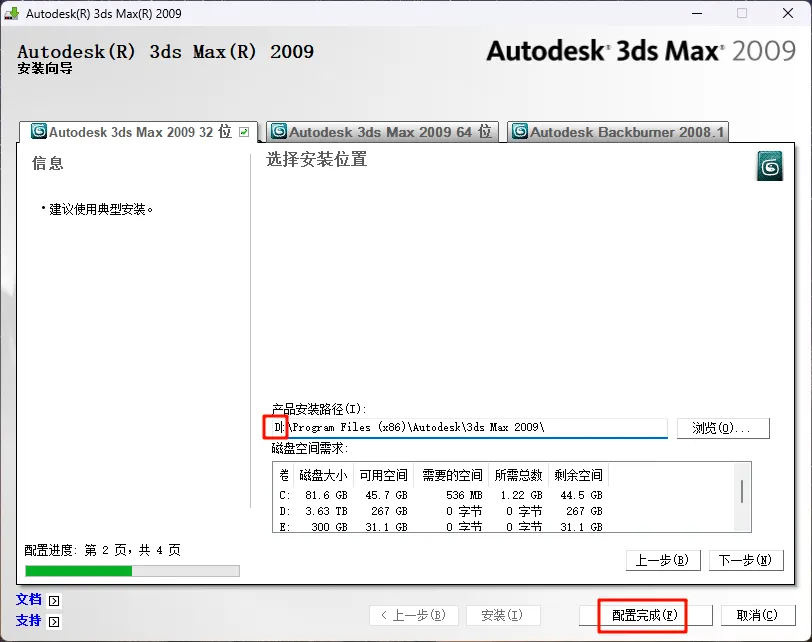Click the 44.5 GB remaining space value
This screenshot has height=642, width=812.
coord(581,495)
